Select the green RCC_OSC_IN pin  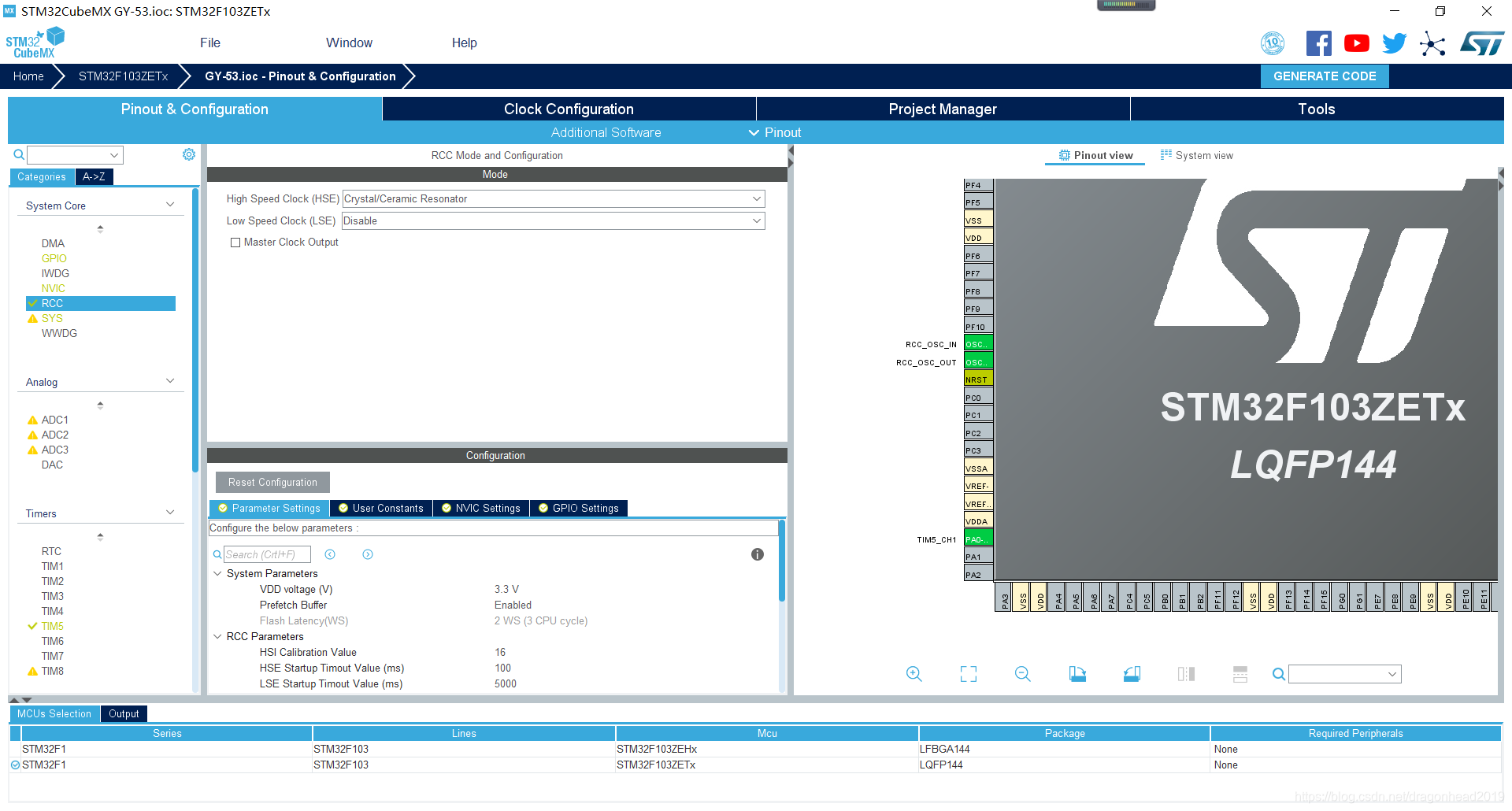[x=978, y=344]
